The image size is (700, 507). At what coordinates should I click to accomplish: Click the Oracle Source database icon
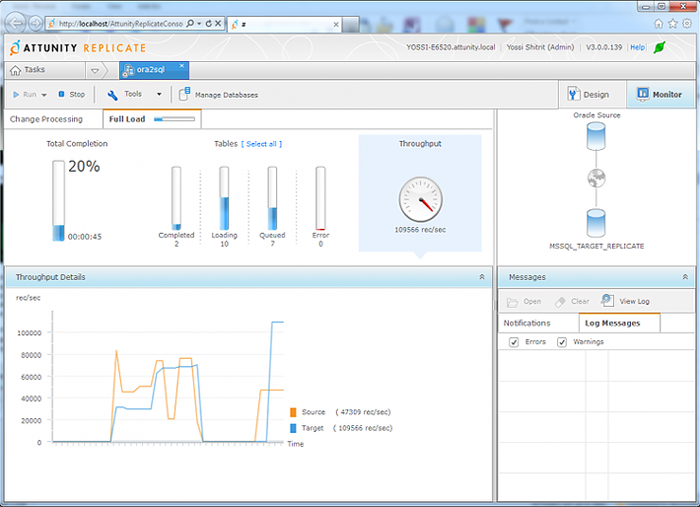[596, 136]
